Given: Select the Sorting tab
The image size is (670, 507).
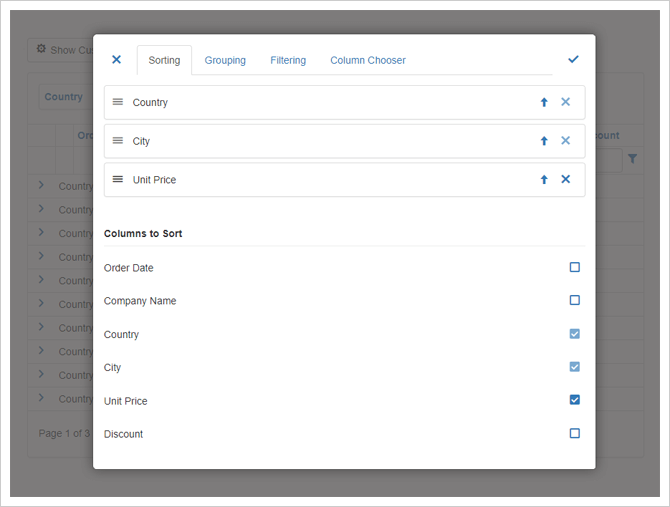Looking at the screenshot, I should (164, 60).
